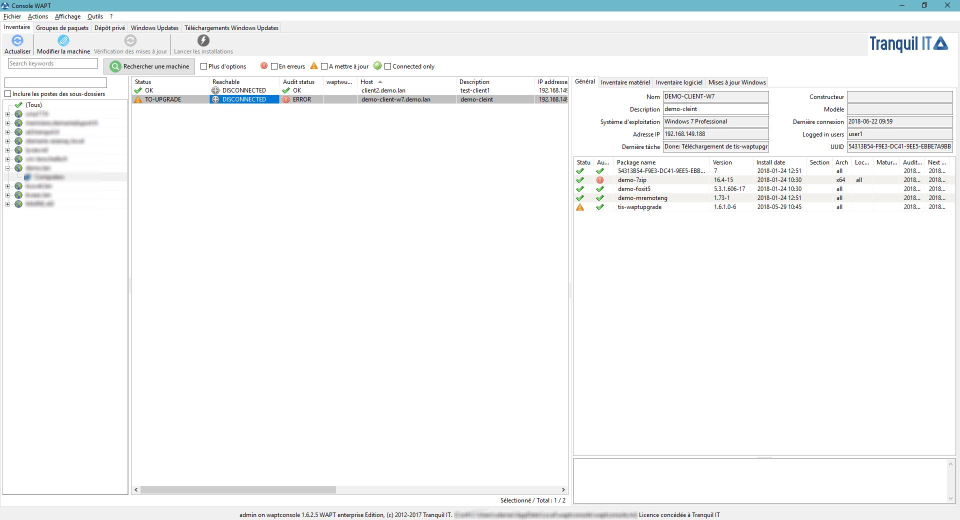Check Inclure les postes des sous-dossiers
Screen dimensions: 960x520
[x=7, y=94]
